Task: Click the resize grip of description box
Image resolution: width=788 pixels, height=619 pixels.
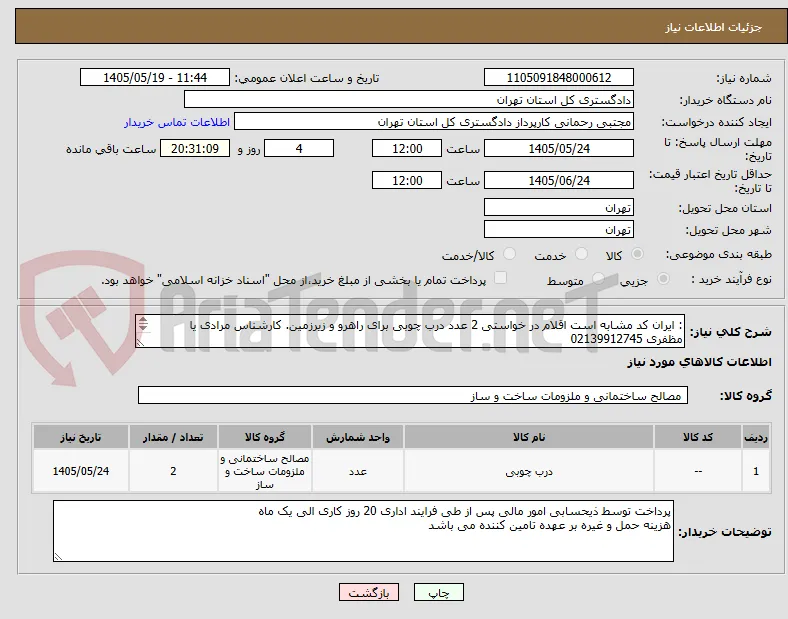Action: click(140, 343)
